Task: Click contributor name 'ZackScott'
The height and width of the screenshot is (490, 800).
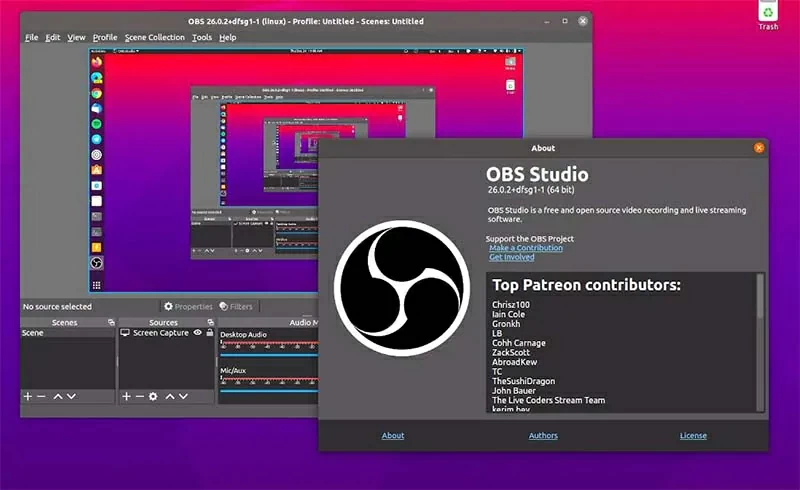Action: tap(511, 352)
